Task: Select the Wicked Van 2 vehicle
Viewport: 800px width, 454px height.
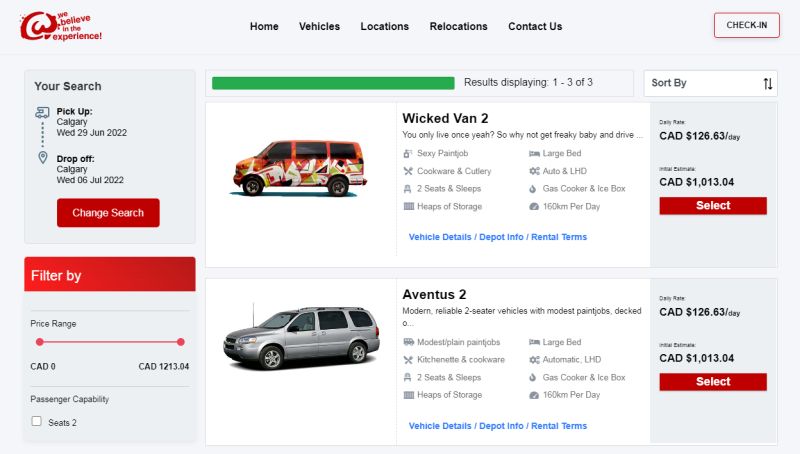Action: pos(713,206)
